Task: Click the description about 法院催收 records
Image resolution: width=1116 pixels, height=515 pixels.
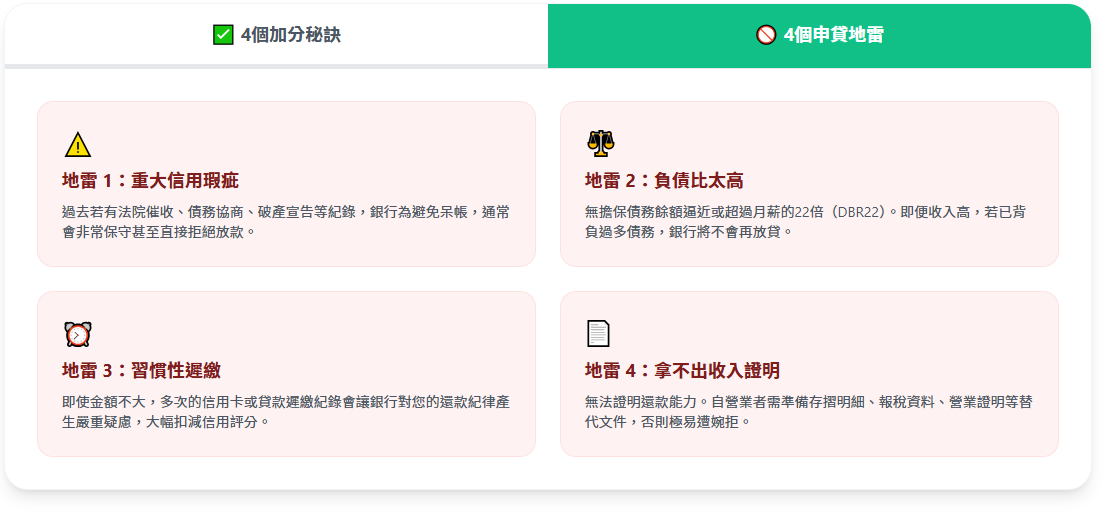Action: point(286,222)
